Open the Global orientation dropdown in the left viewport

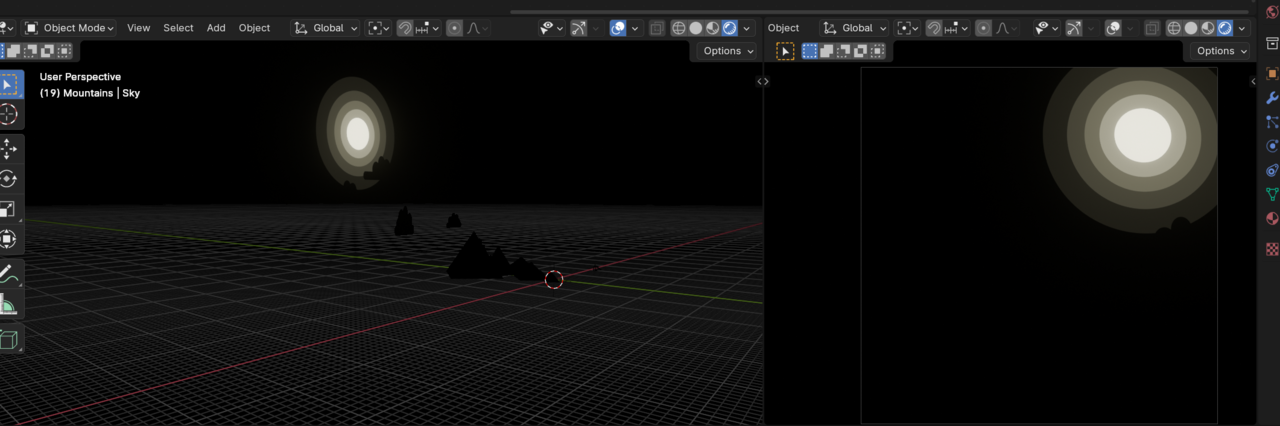coord(325,28)
